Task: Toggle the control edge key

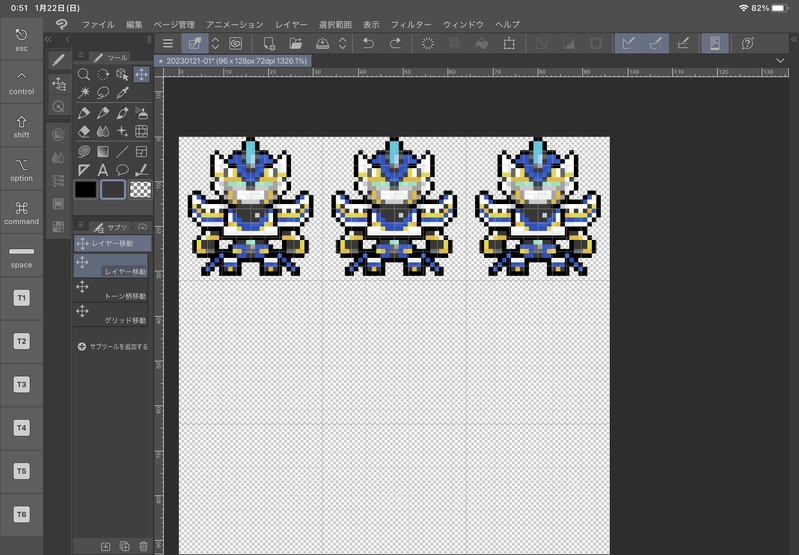Action: pyautogui.click(x=21, y=83)
